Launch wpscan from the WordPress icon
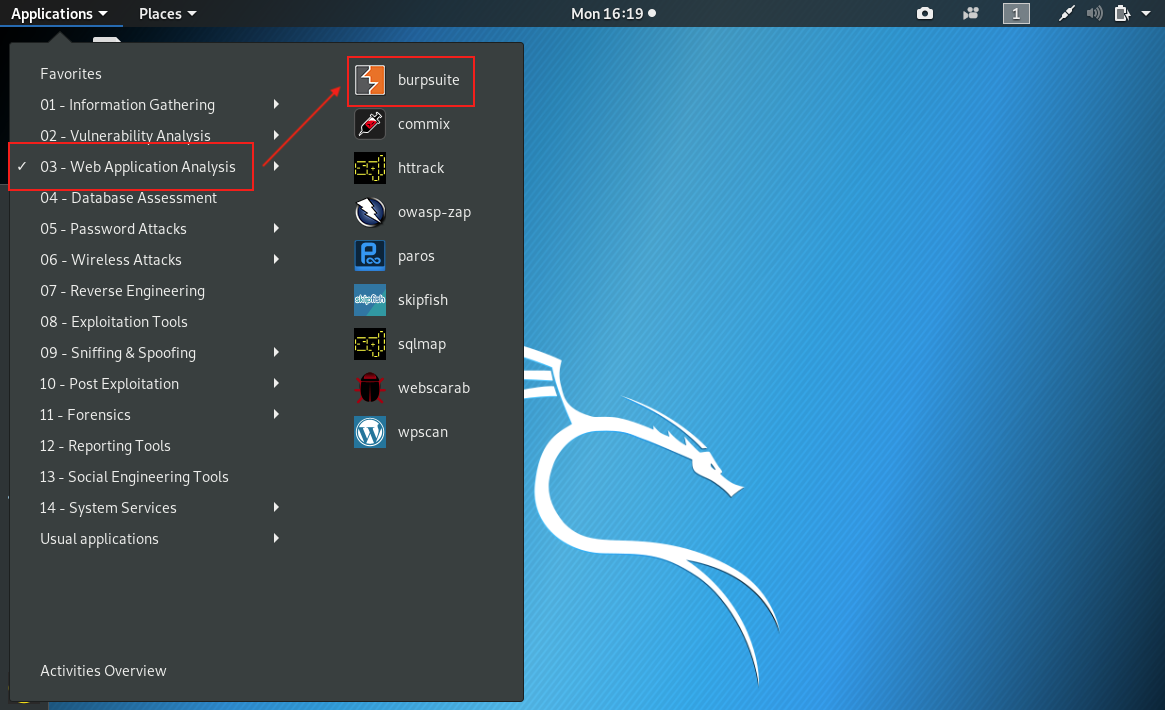The height and width of the screenshot is (710, 1165). pyautogui.click(x=370, y=432)
